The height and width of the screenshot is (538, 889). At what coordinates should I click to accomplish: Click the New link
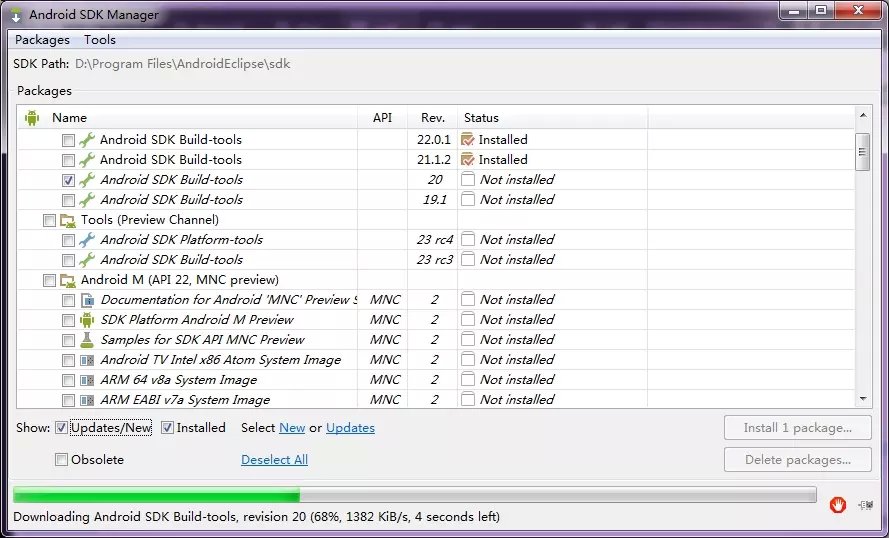pos(292,428)
